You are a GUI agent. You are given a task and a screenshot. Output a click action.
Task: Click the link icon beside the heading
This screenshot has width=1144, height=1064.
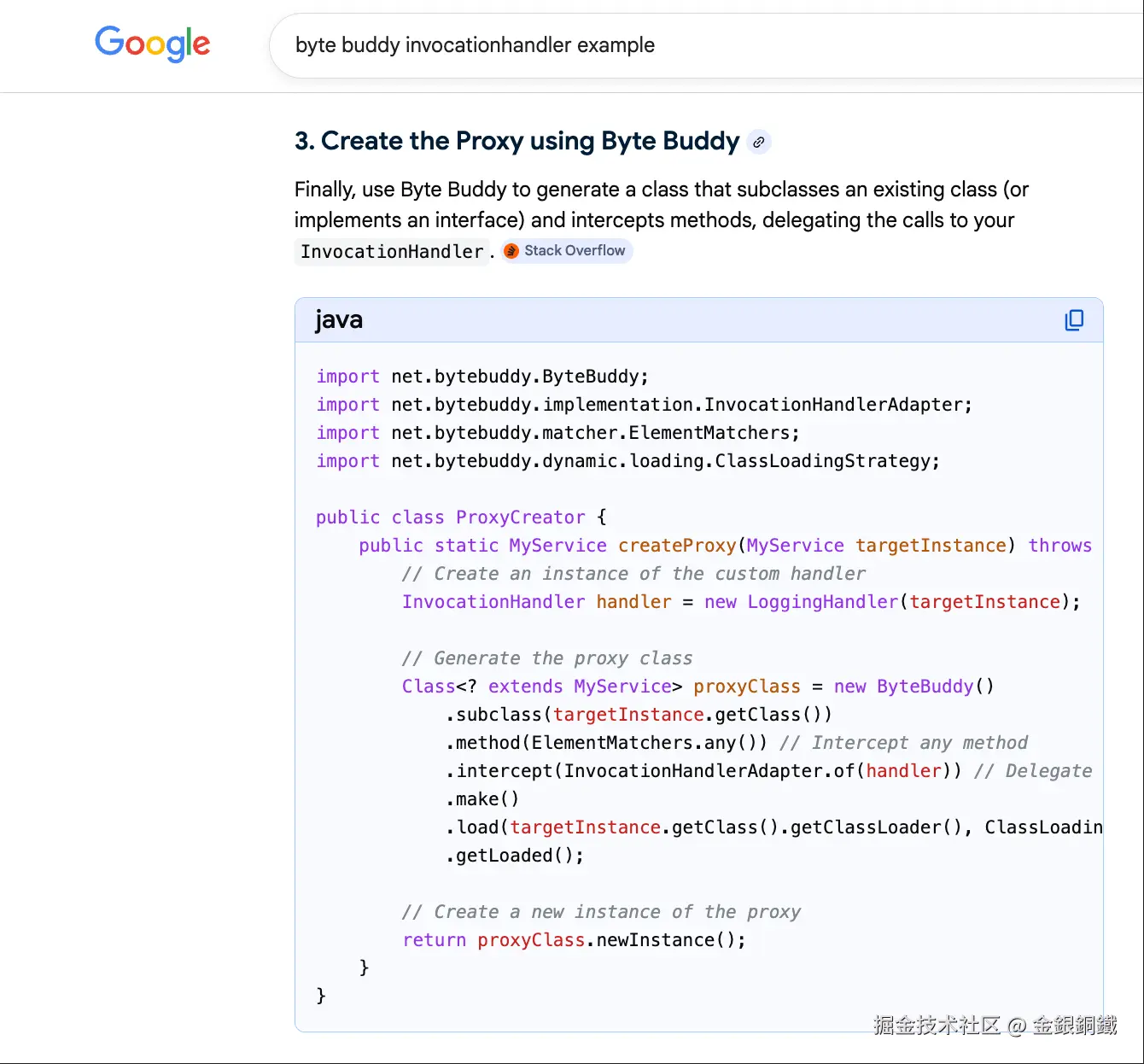tap(758, 142)
